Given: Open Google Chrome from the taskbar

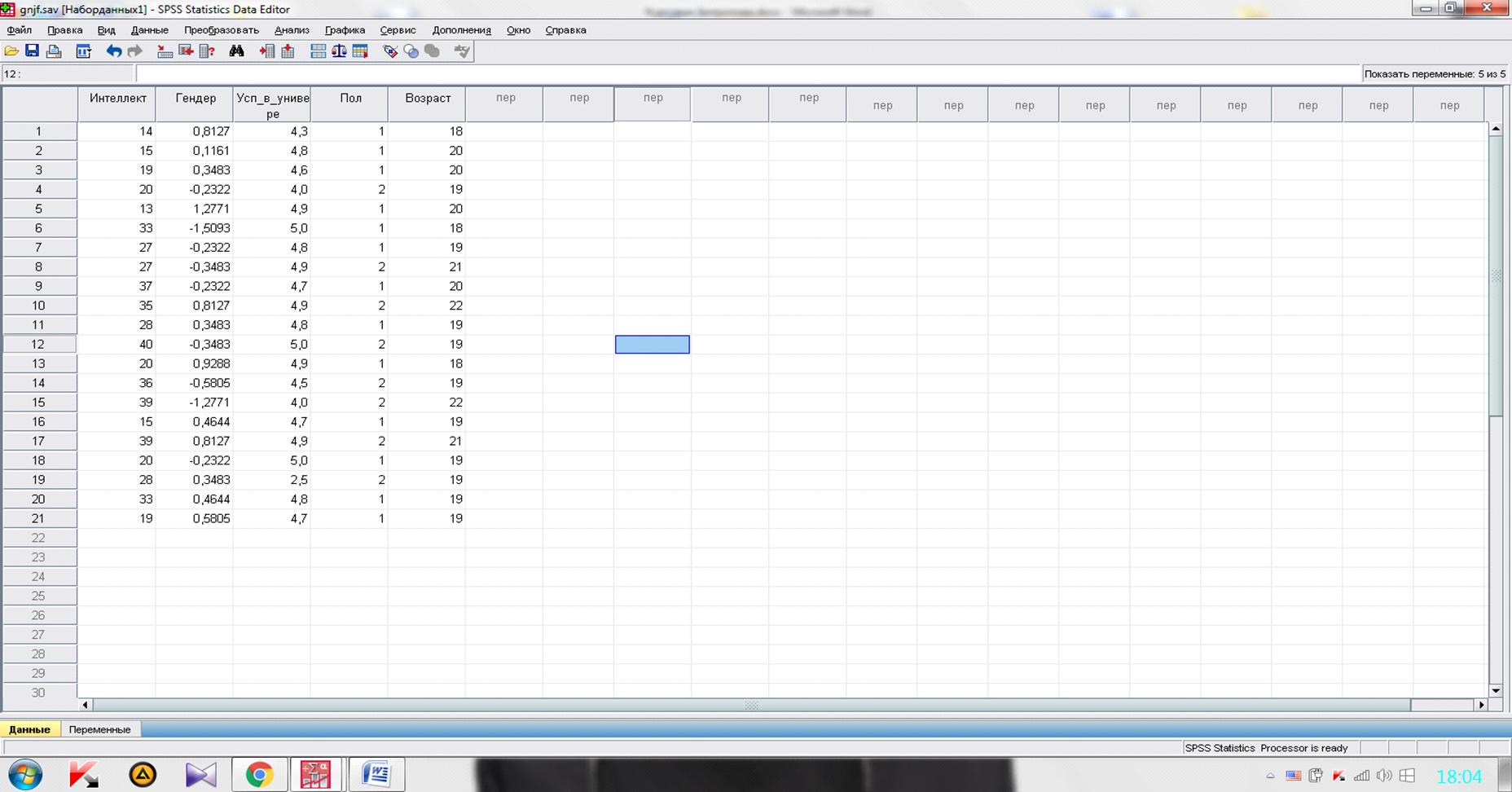Looking at the screenshot, I should coord(259,774).
